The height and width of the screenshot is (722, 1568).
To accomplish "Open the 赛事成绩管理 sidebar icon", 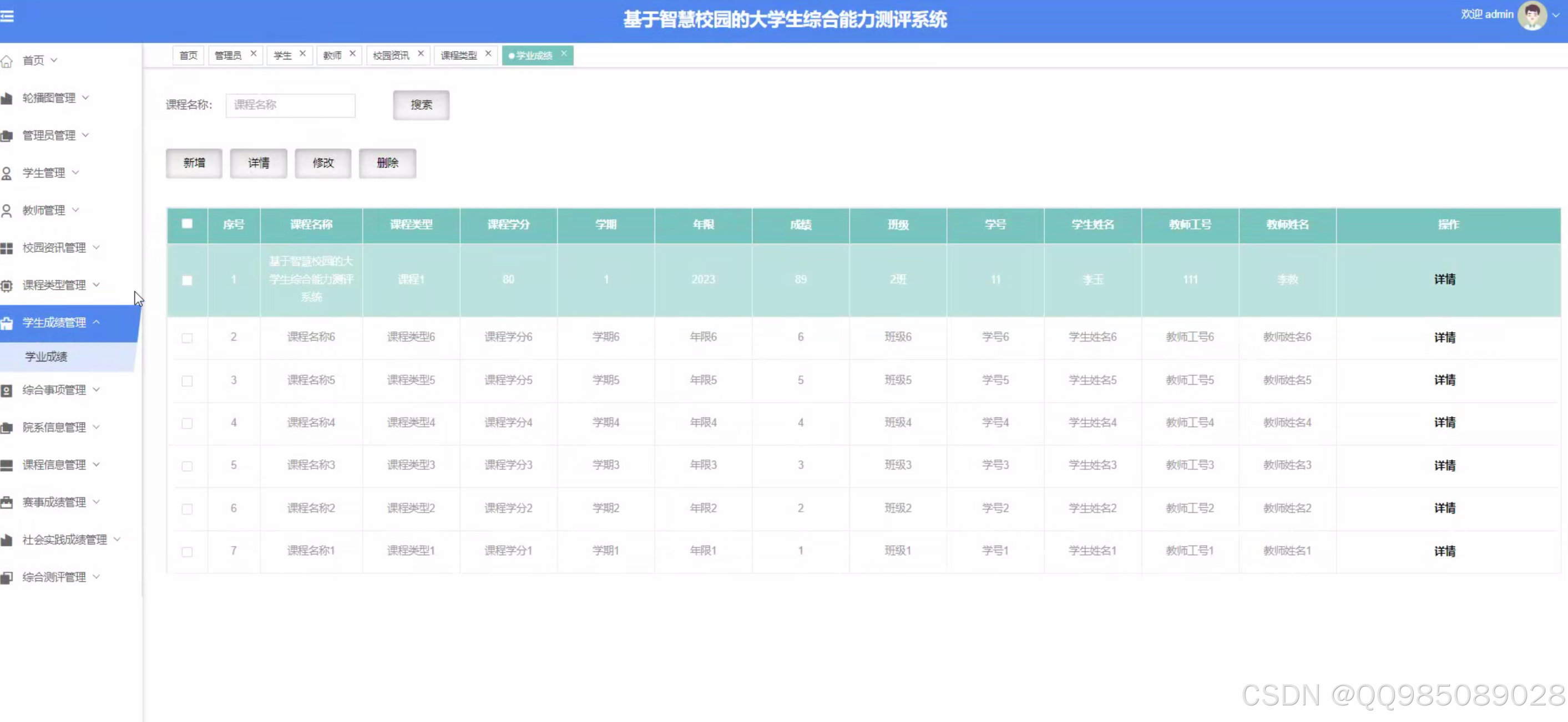I will point(8,501).
